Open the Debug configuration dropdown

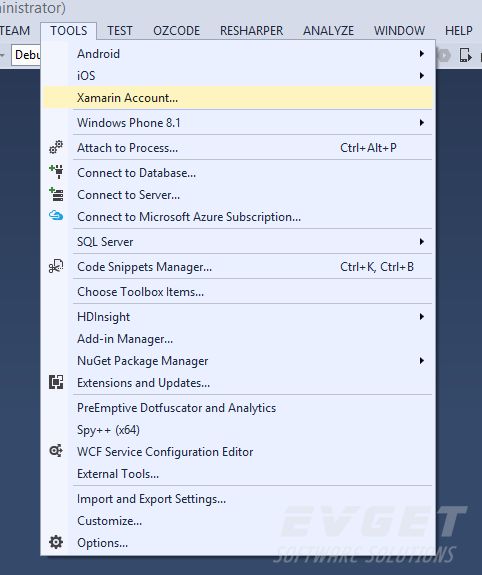(26, 55)
